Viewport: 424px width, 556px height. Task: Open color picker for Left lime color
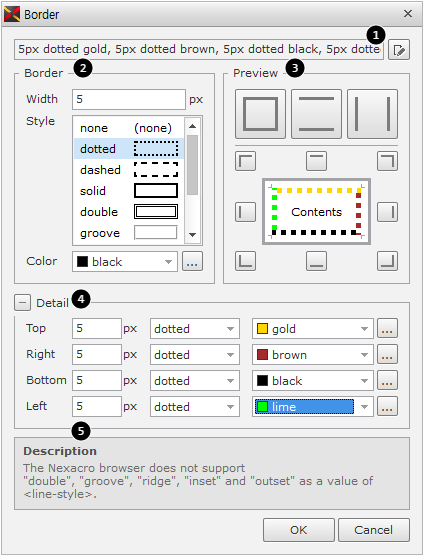tap(387, 406)
